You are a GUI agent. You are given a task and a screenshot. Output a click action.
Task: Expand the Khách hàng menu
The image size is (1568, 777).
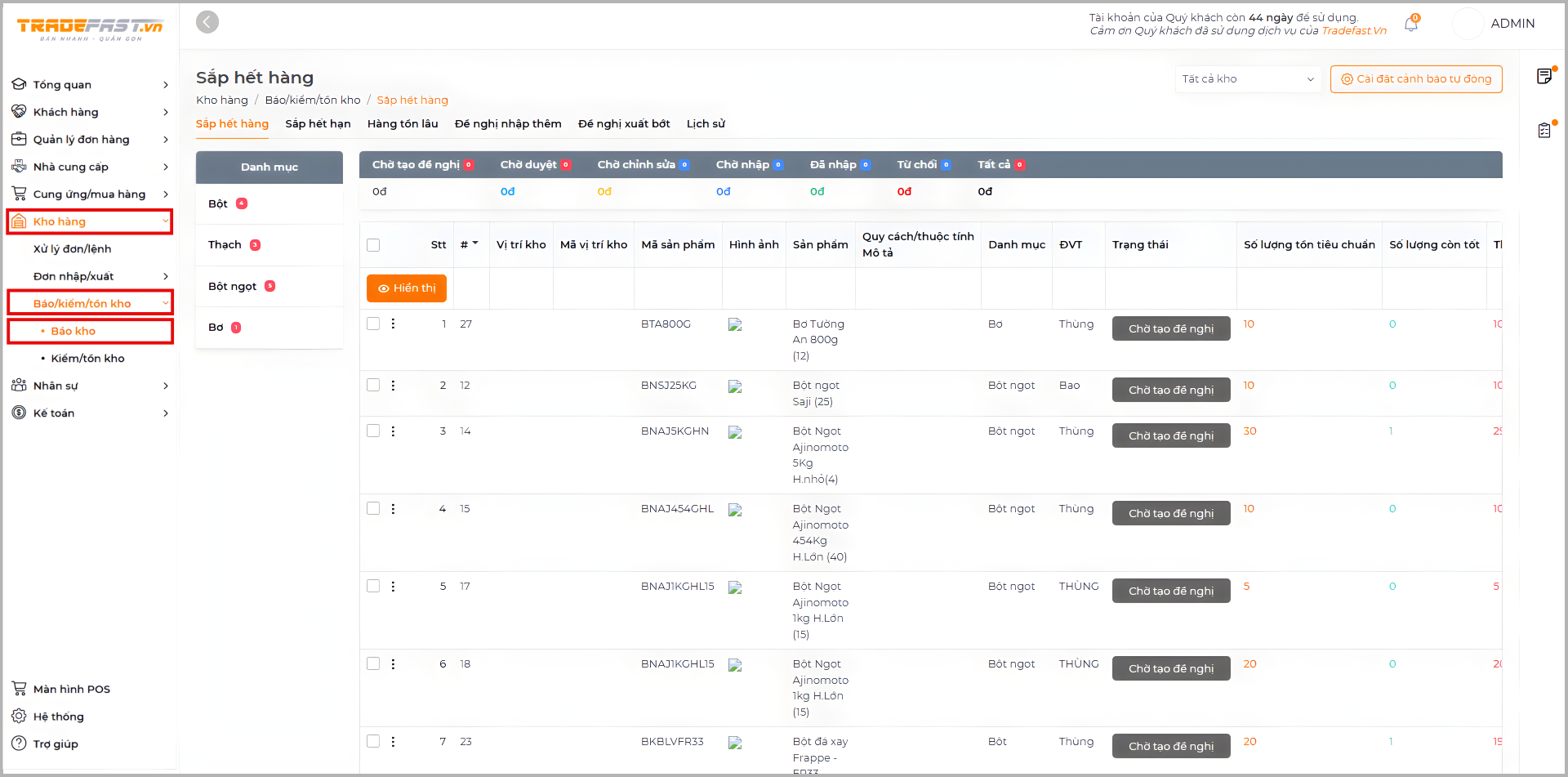pyautogui.click(x=90, y=112)
